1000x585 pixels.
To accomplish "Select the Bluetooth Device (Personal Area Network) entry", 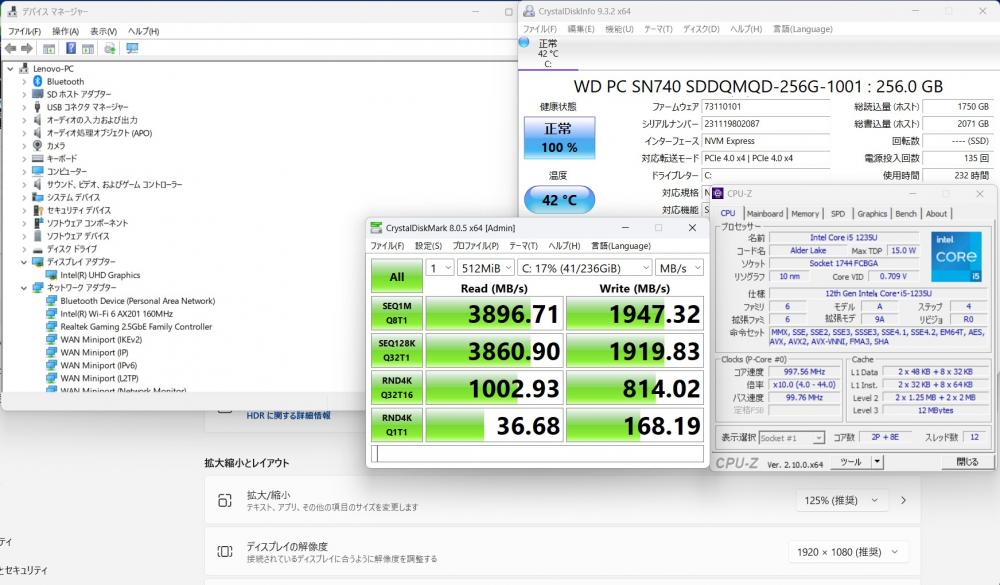I will tap(137, 300).
